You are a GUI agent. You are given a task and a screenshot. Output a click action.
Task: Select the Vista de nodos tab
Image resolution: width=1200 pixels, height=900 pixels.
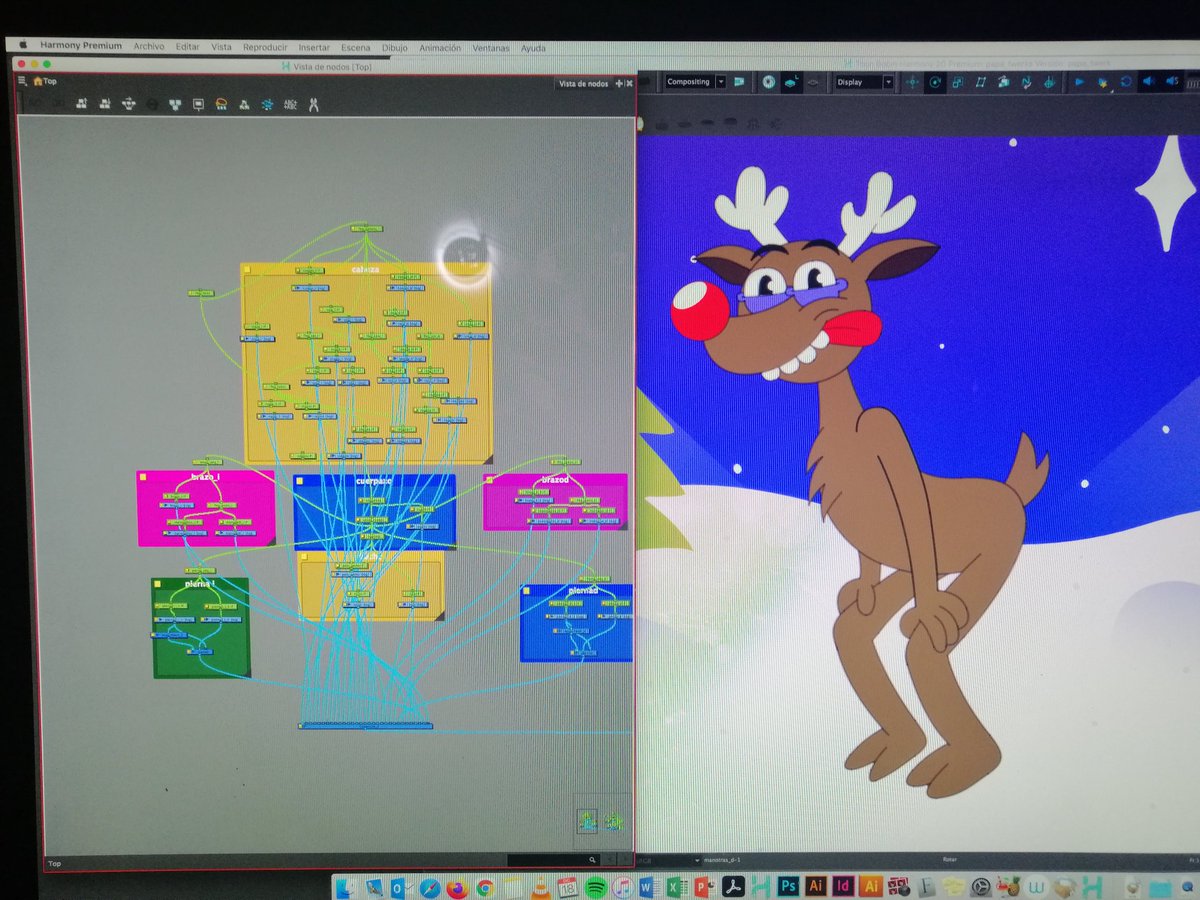583,84
